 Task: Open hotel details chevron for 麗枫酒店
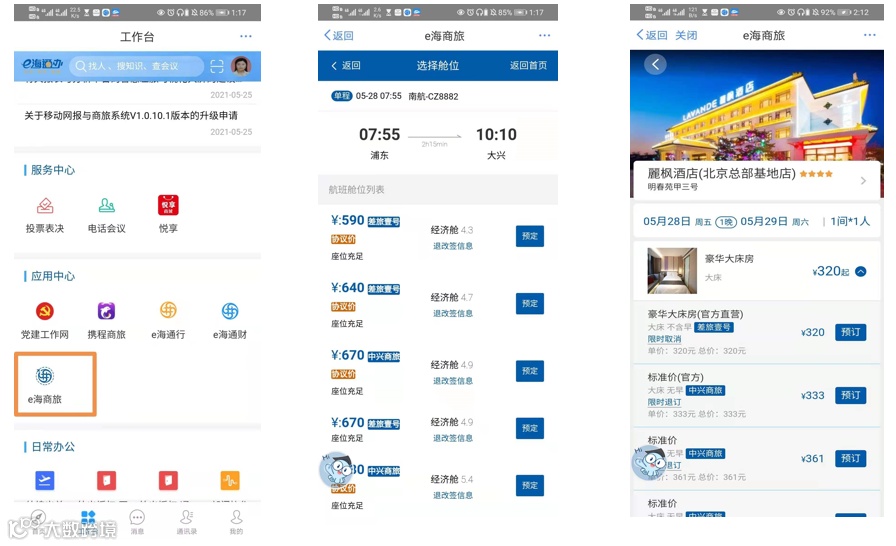pos(863,180)
